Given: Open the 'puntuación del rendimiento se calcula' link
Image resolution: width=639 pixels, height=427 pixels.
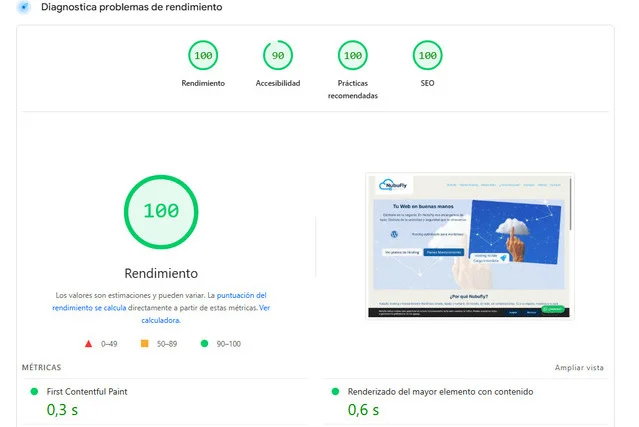Looking at the screenshot, I should 159,302.
